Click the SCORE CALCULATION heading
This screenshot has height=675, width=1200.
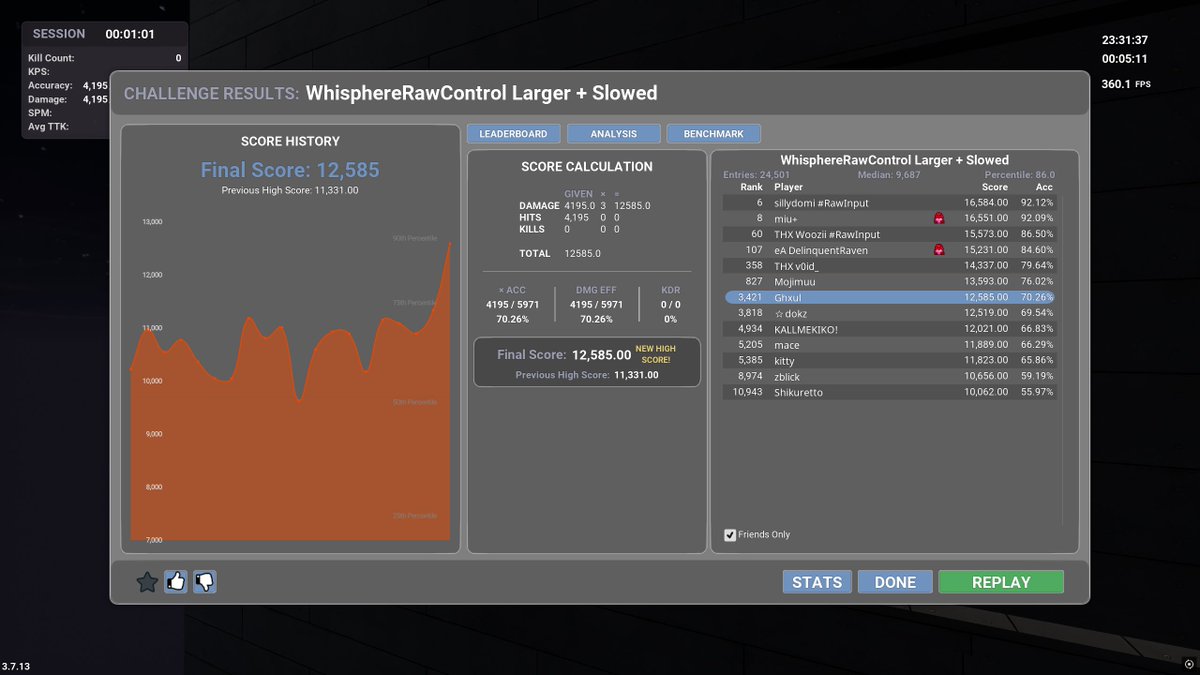[587, 167]
